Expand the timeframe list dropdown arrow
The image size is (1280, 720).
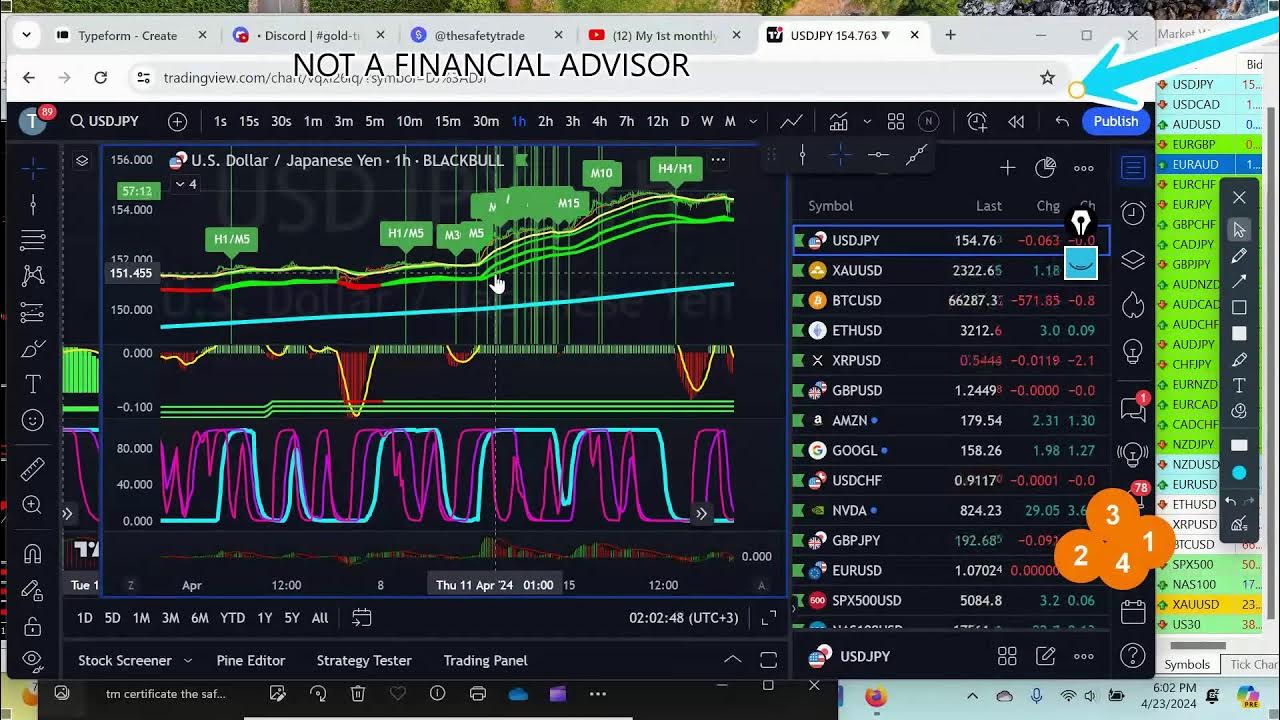pos(753,121)
